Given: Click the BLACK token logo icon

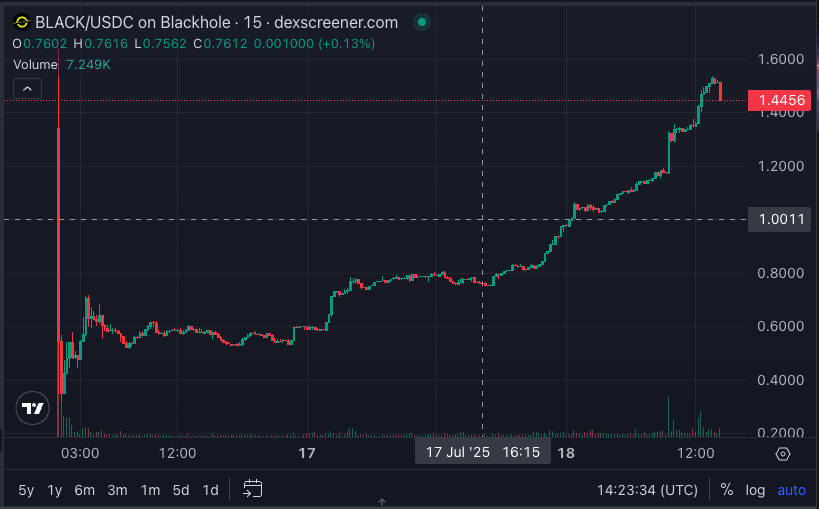Looking at the screenshot, I should coord(22,22).
